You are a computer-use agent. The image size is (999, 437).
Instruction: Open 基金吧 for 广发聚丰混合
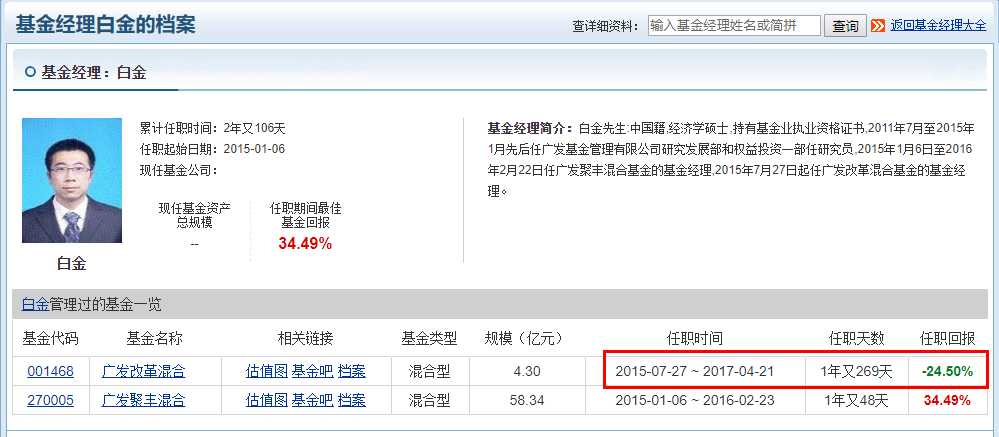[312, 400]
